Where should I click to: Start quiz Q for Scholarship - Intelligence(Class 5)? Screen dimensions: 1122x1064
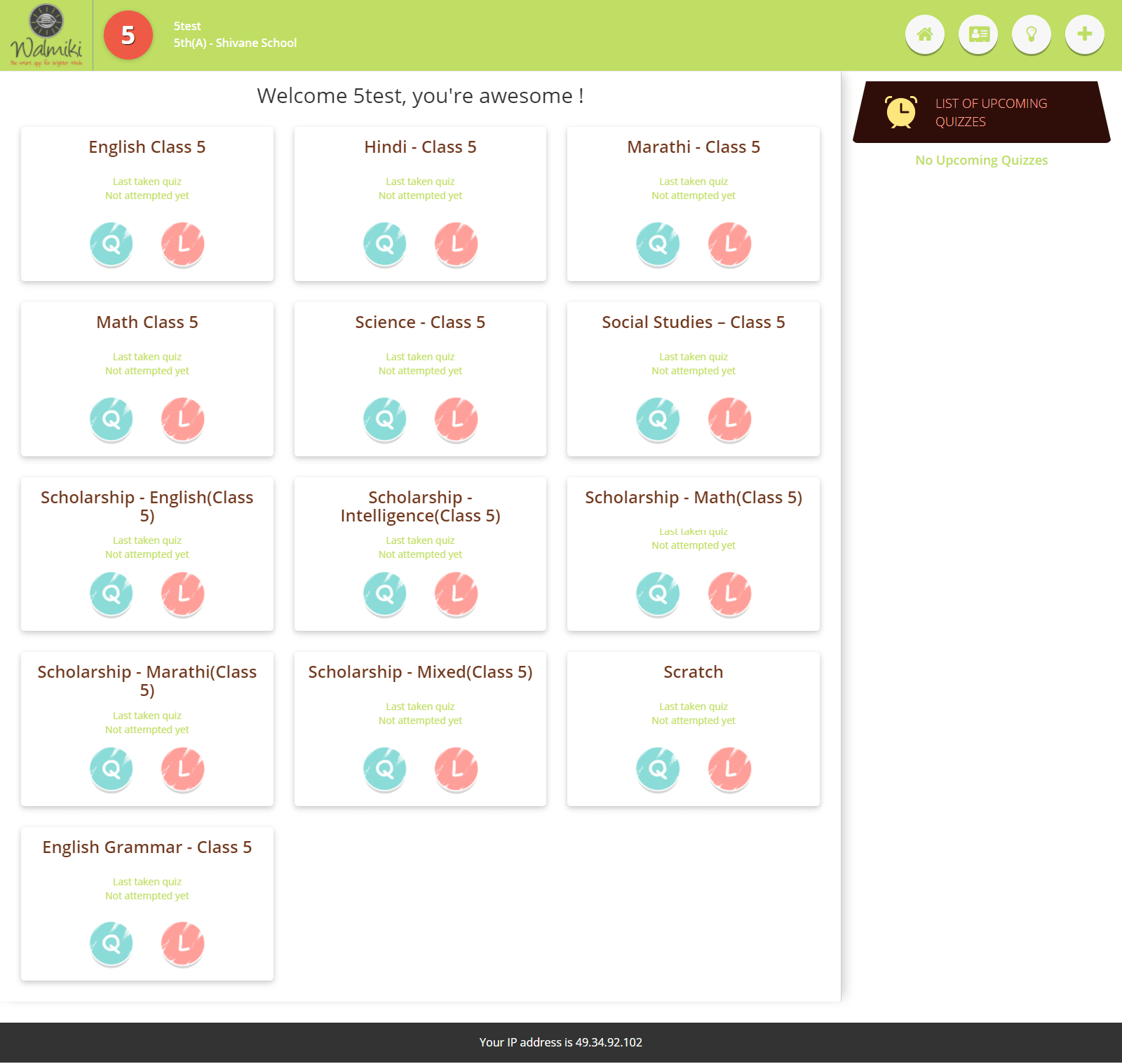[x=385, y=594]
